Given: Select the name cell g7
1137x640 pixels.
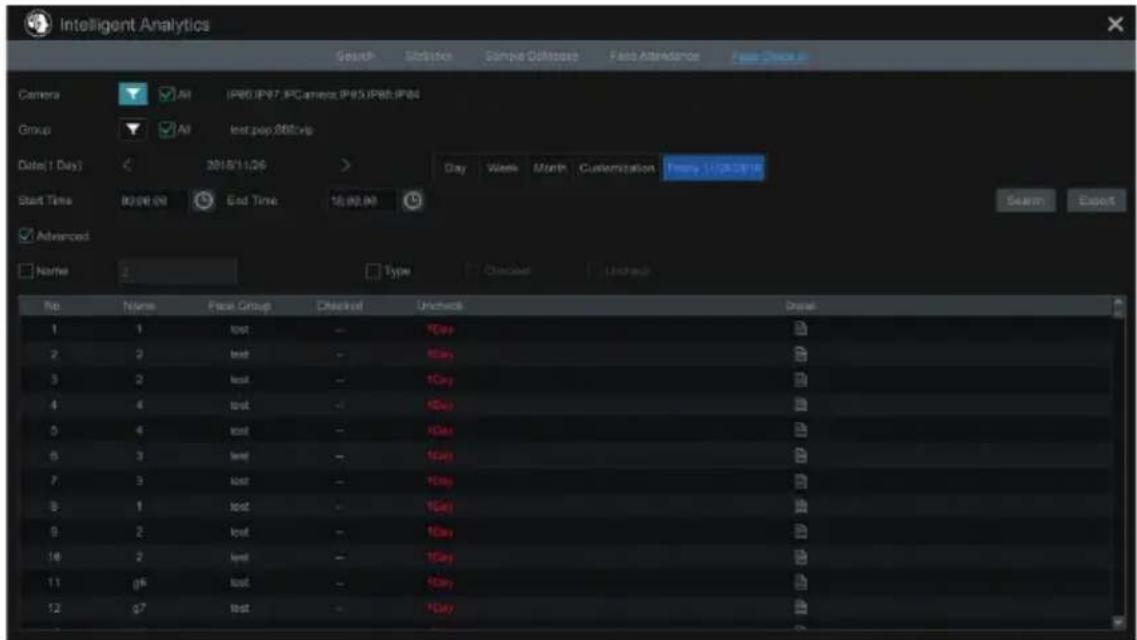Looking at the screenshot, I should 139,608.
